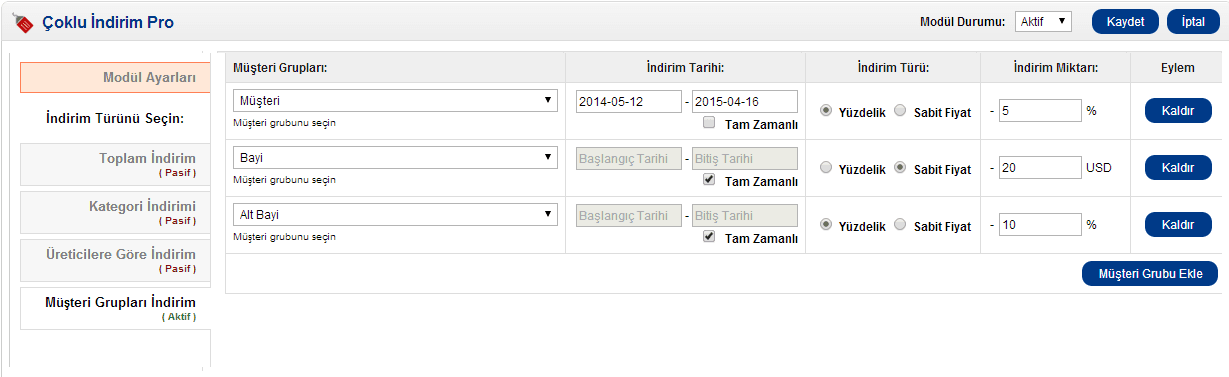Open the Modül Durumu Aktif dropdown
The height and width of the screenshot is (377, 1229).
pyautogui.click(x=1043, y=21)
